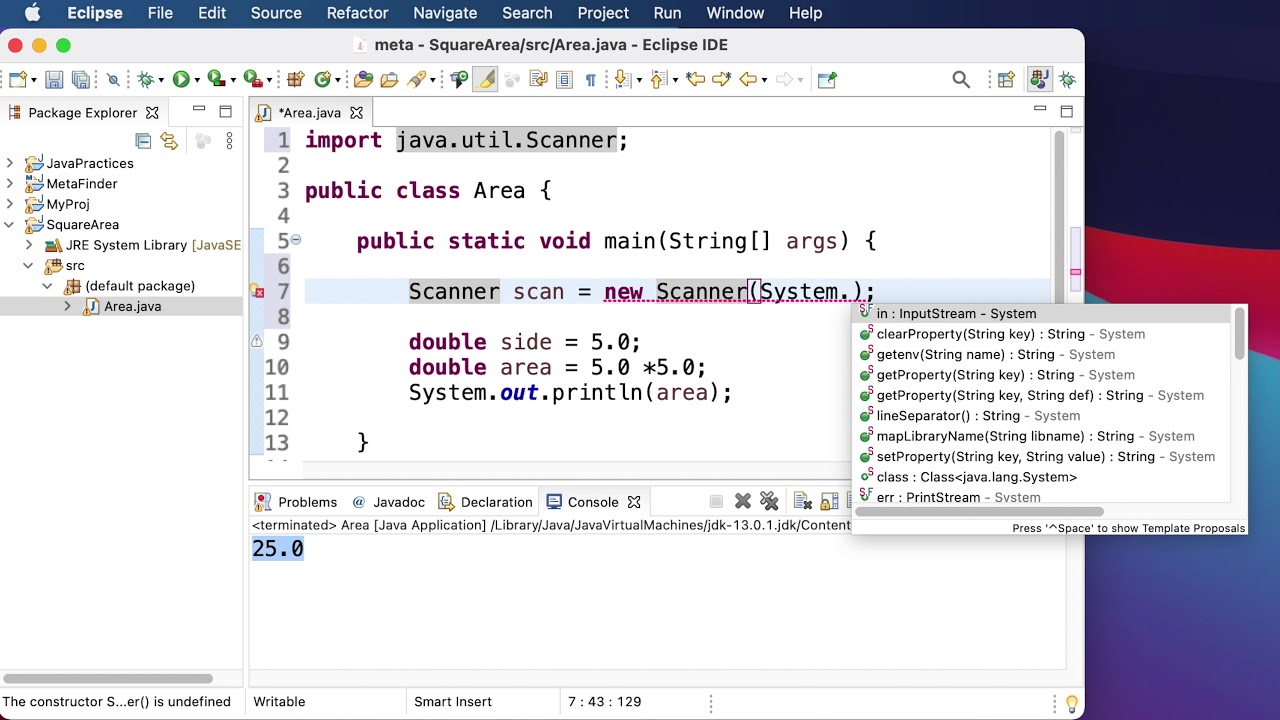
Task: Collapse the src folder
Action: point(29,265)
